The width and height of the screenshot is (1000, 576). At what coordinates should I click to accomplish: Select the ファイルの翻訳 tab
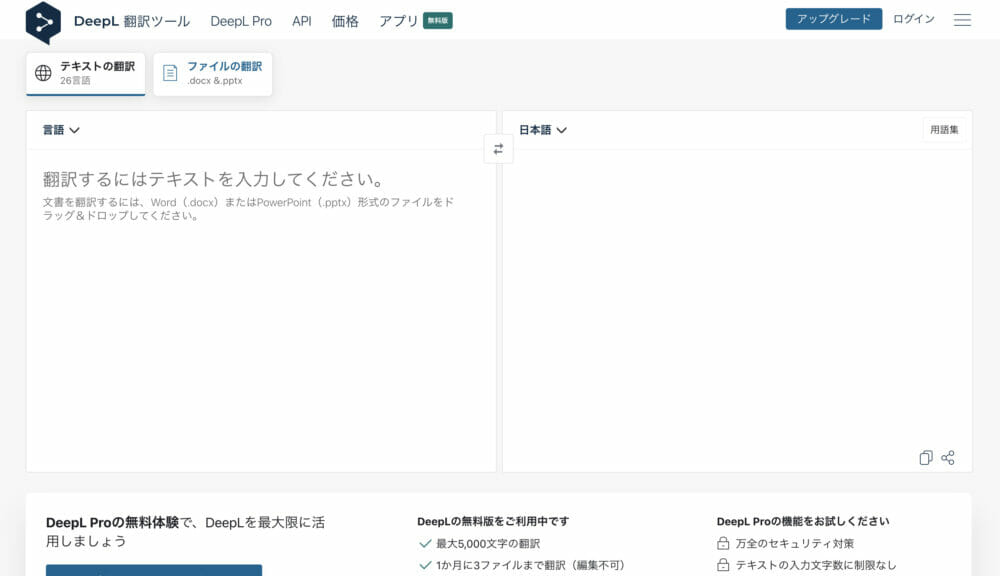pyautogui.click(x=213, y=73)
